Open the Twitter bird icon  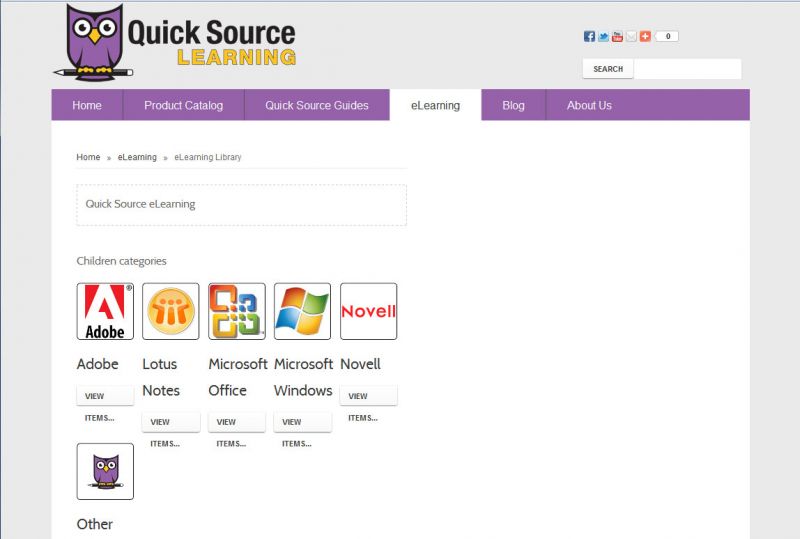604,36
